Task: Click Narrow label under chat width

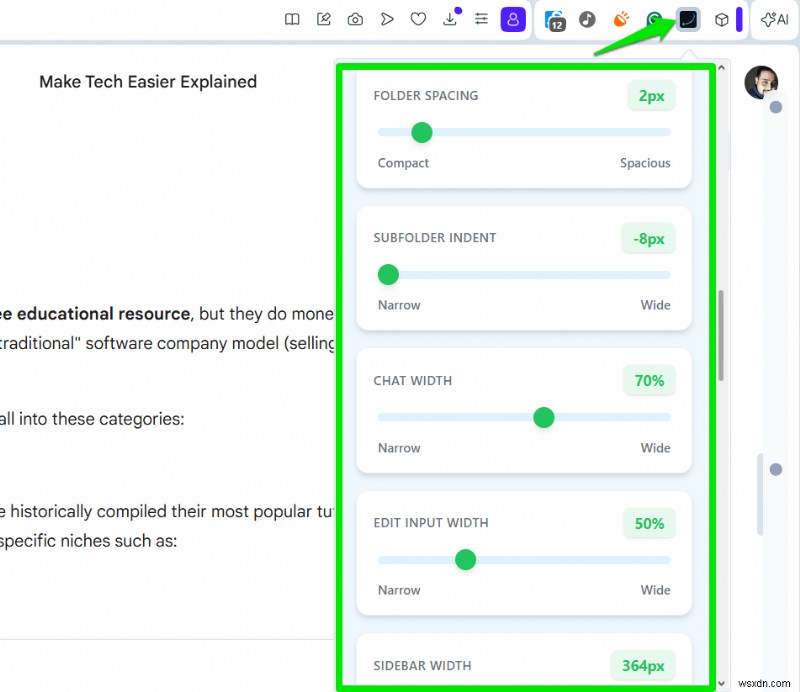Action: click(x=399, y=448)
